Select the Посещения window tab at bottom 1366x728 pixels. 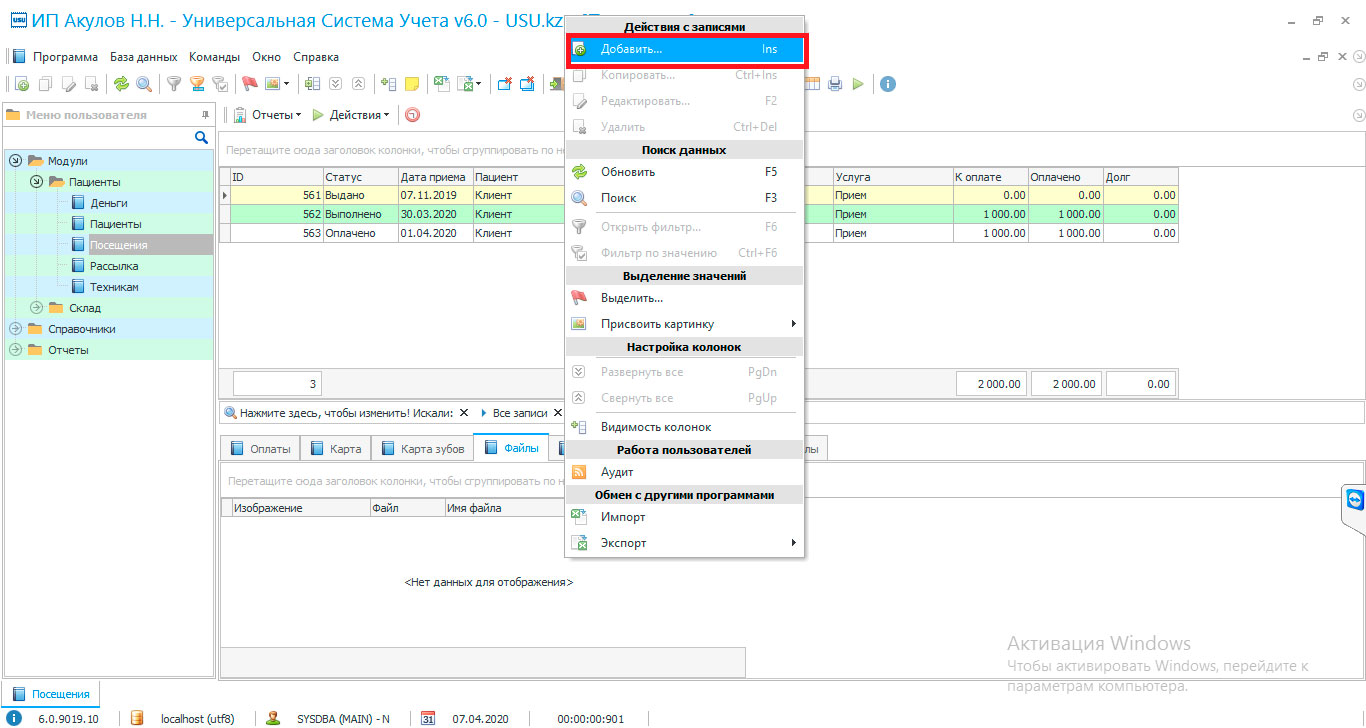click(50, 694)
